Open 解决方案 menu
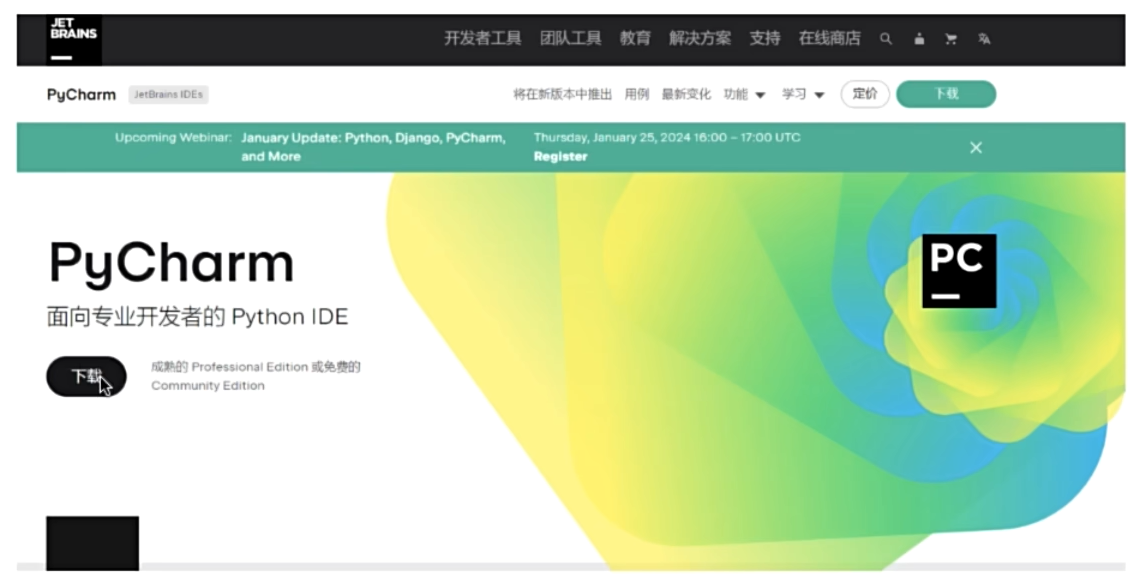The height and width of the screenshot is (580, 1144). point(700,39)
